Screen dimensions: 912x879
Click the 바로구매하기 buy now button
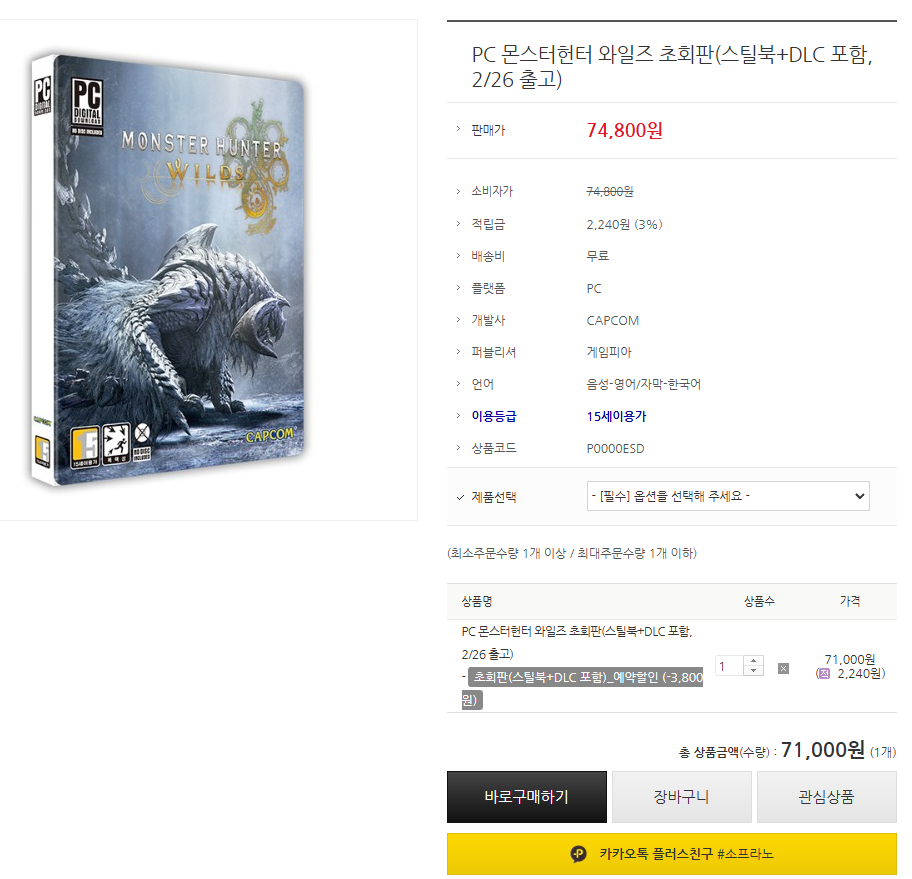click(x=526, y=796)
